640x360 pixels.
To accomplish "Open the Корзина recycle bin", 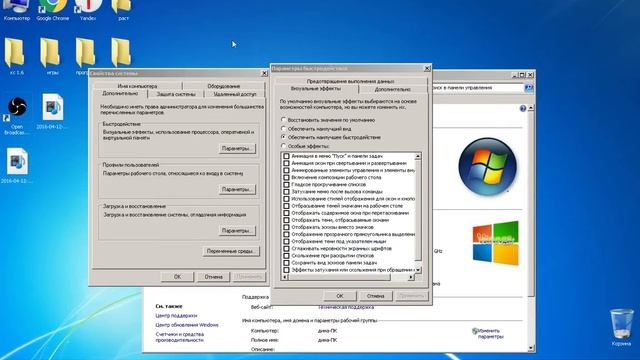I will pyautogui.click(x=622, y=327).
